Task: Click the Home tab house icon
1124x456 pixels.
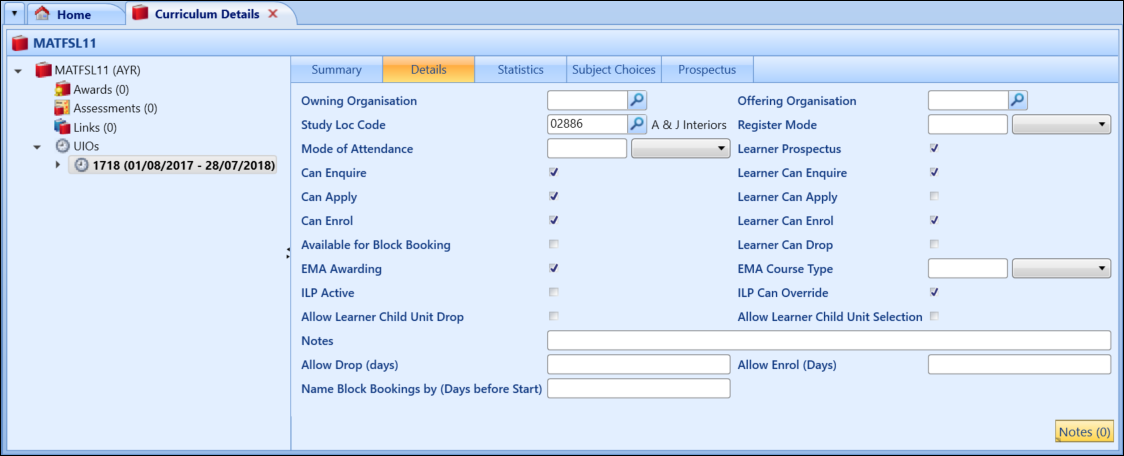Action: coord(42,14)
